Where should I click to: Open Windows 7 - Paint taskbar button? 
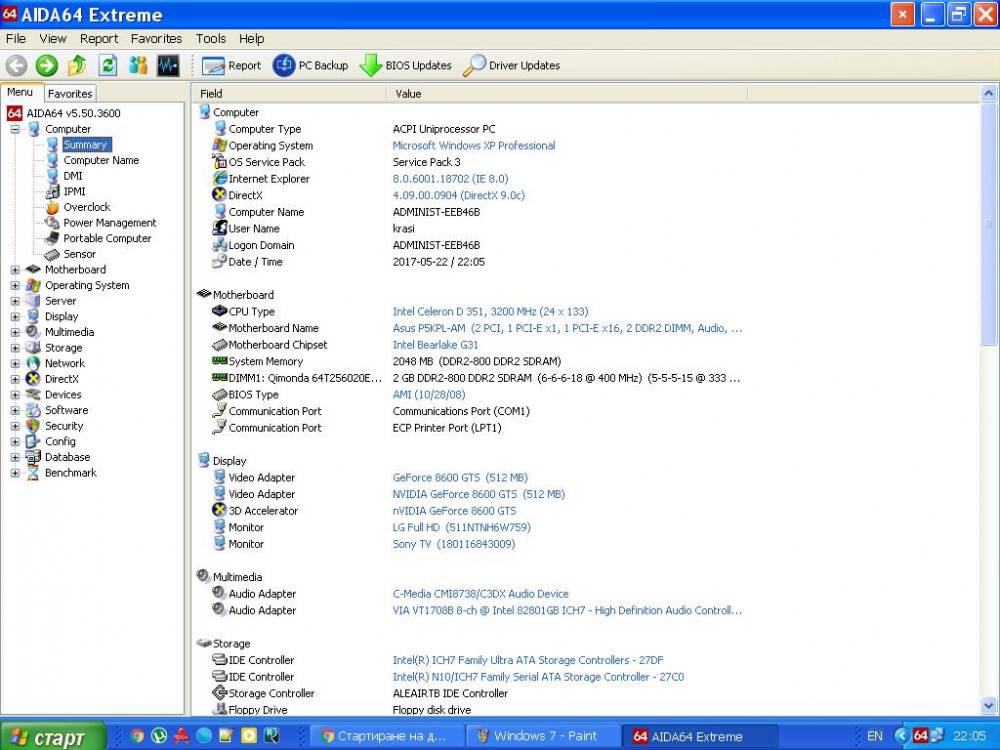(542, 737)
